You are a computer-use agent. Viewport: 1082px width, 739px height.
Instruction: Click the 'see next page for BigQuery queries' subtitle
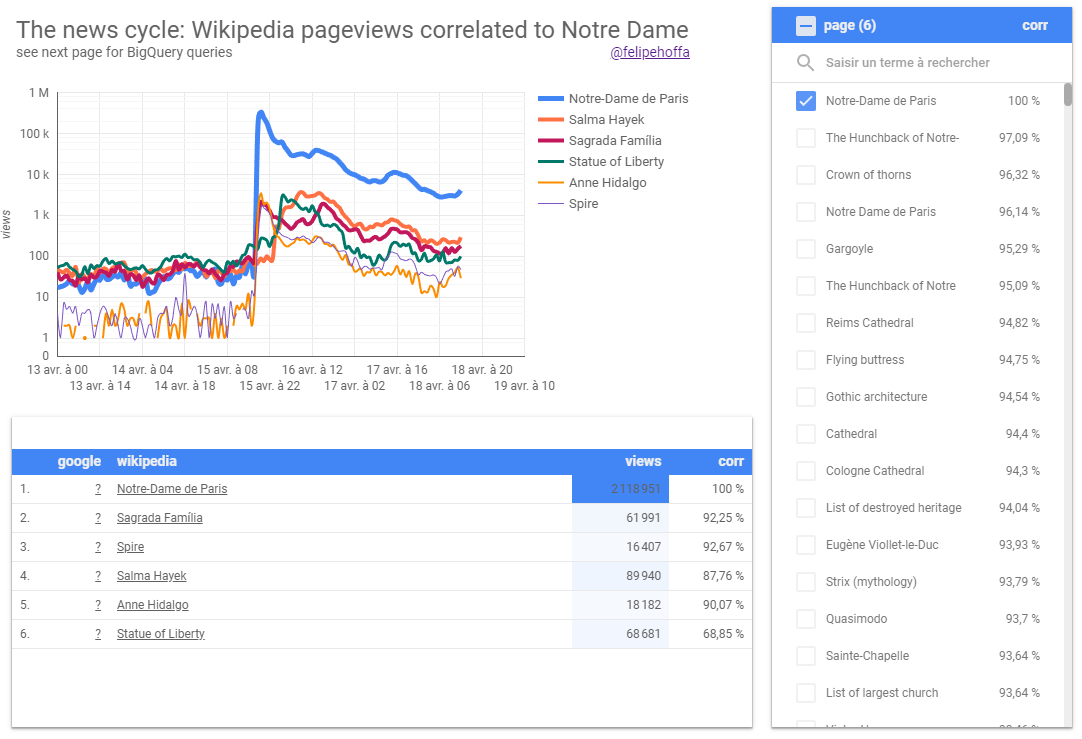pyautogui.click(x=124, y=52)
